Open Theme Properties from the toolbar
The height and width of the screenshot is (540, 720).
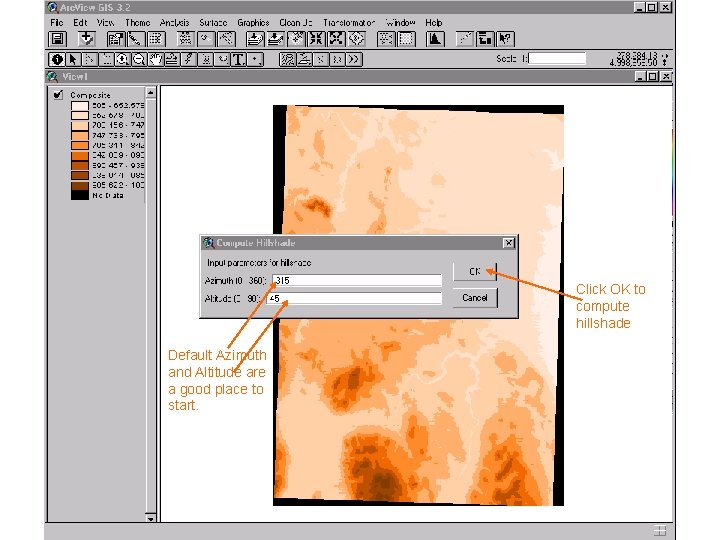[115, 39]
